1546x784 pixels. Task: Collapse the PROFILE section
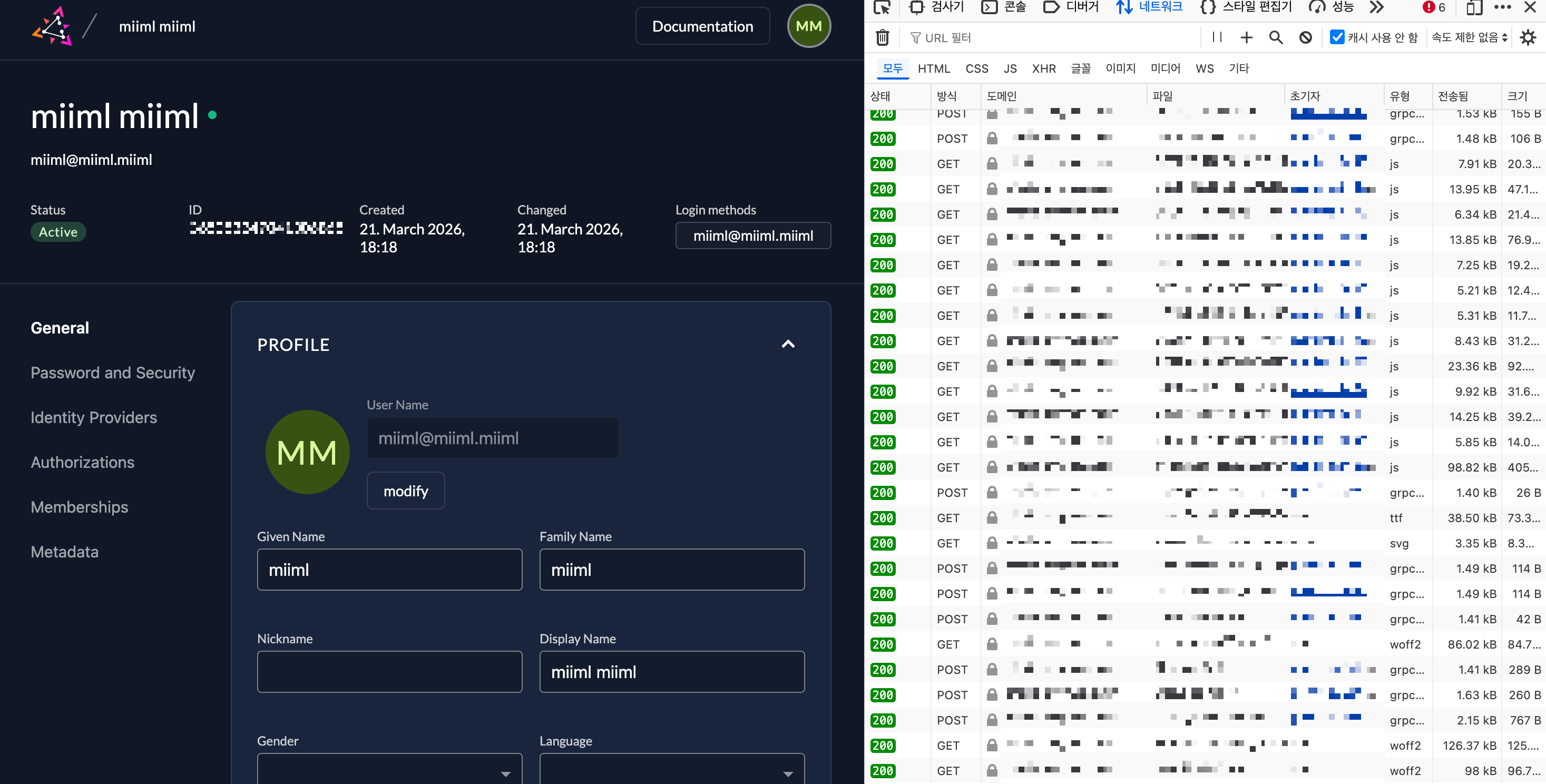coord(788,344)
